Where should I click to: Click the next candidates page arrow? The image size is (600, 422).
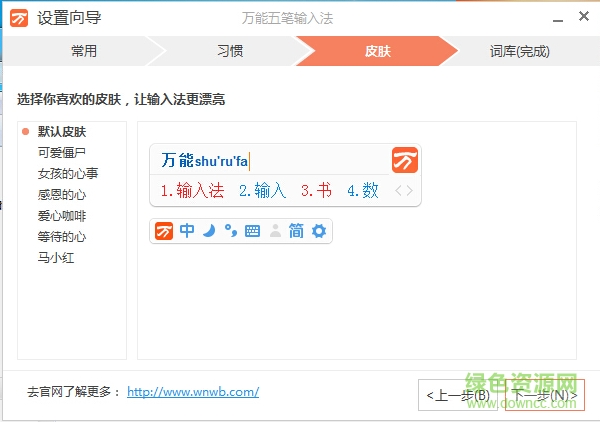point(409,191)
